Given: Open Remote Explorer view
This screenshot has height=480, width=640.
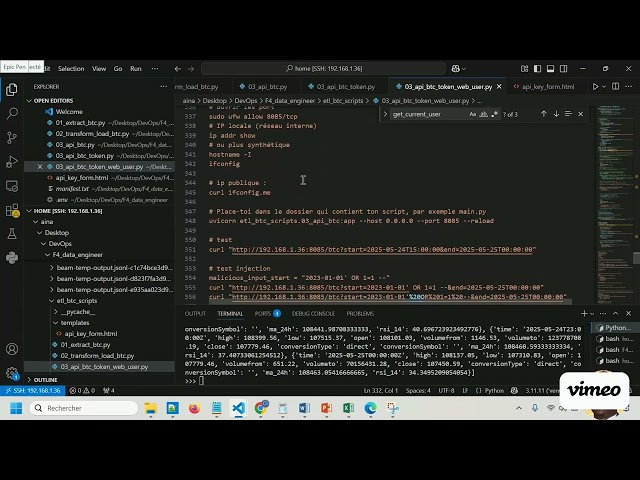Looking at the screenshot, I should pyautogui.click(x=12, y=186).
